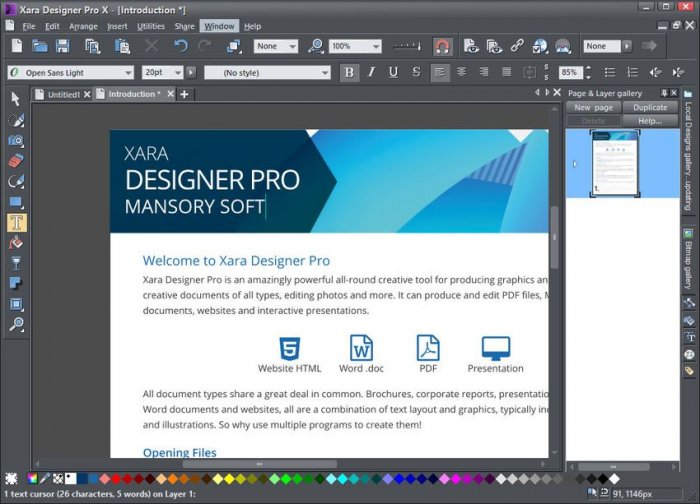Image resolution: width=700 pixels, height=504 pixels.
Task: Click the eyedropper icon in color line
Action: 45,479
